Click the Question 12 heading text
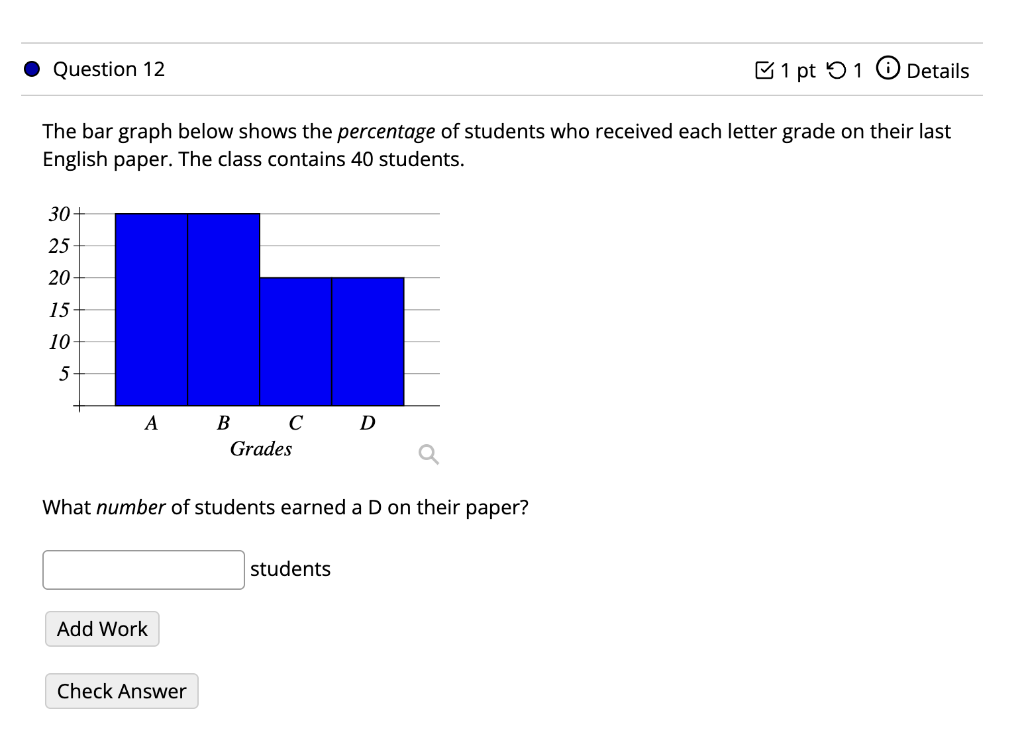This screenshot has height=748, width=1024. click(109, 69)
